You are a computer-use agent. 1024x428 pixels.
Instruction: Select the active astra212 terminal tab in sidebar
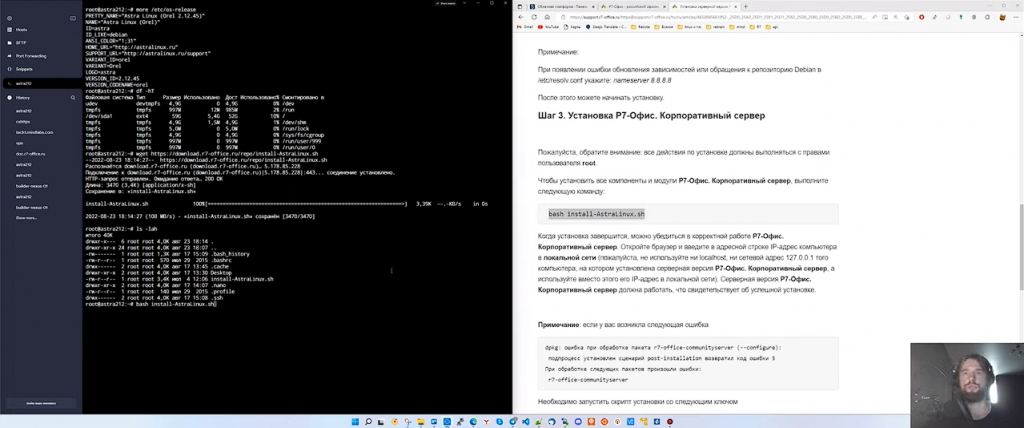coord(40,84)
